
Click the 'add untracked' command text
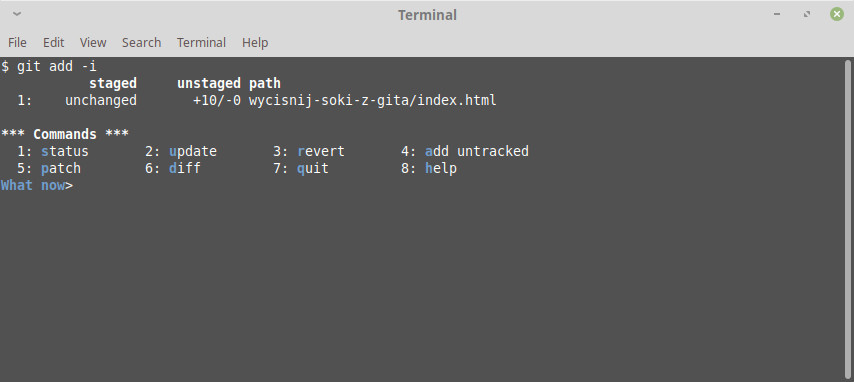coord(477,151)
